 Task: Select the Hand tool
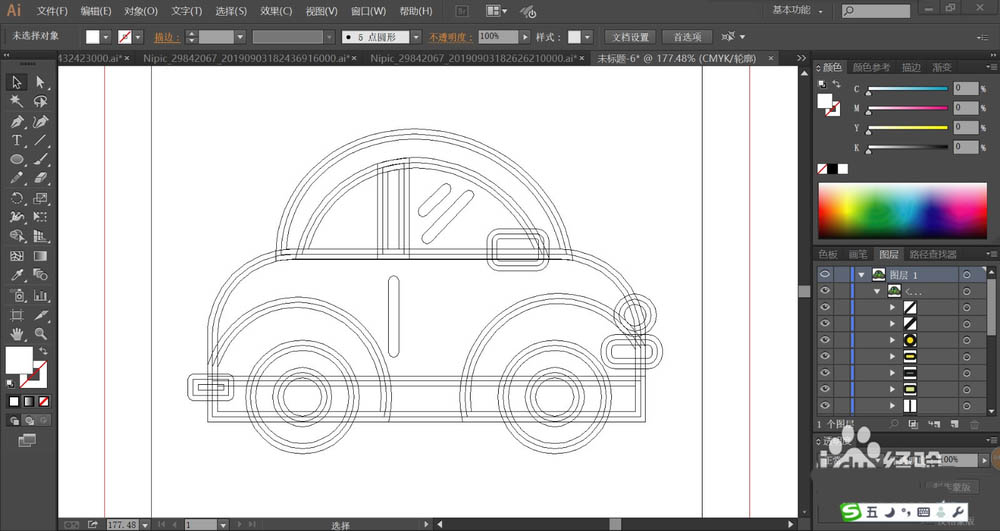(17, 333)
